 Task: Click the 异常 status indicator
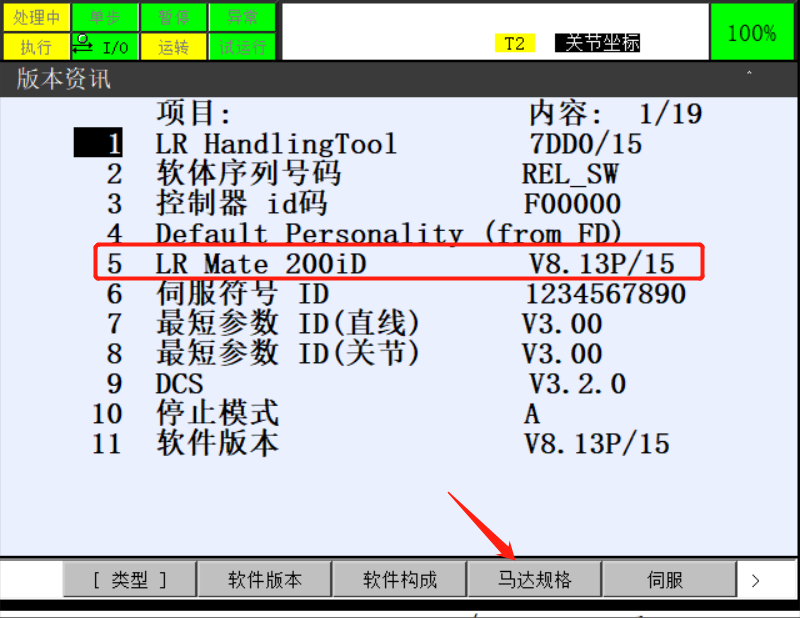(242, 17)
